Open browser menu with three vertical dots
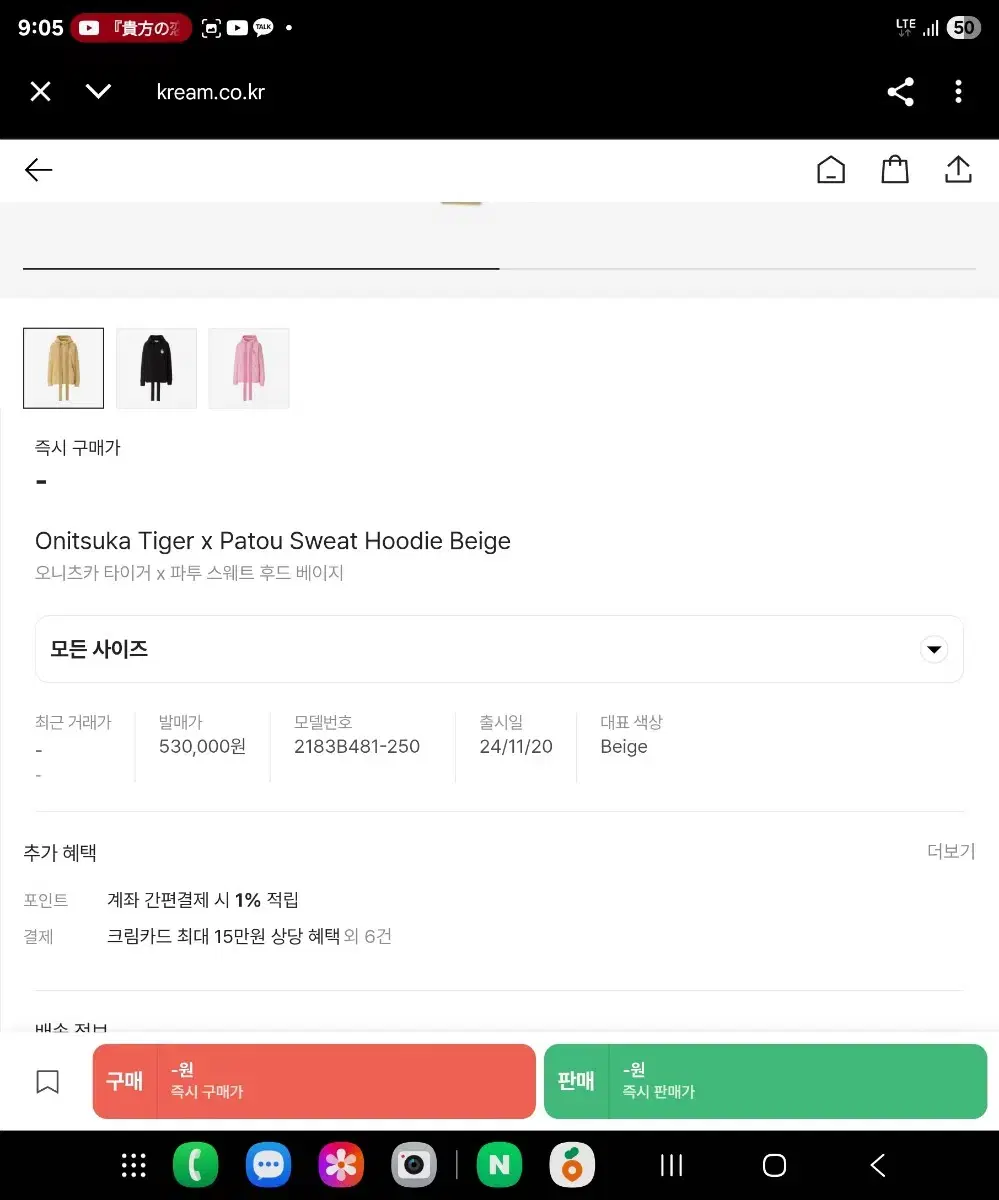 point(958,92)
